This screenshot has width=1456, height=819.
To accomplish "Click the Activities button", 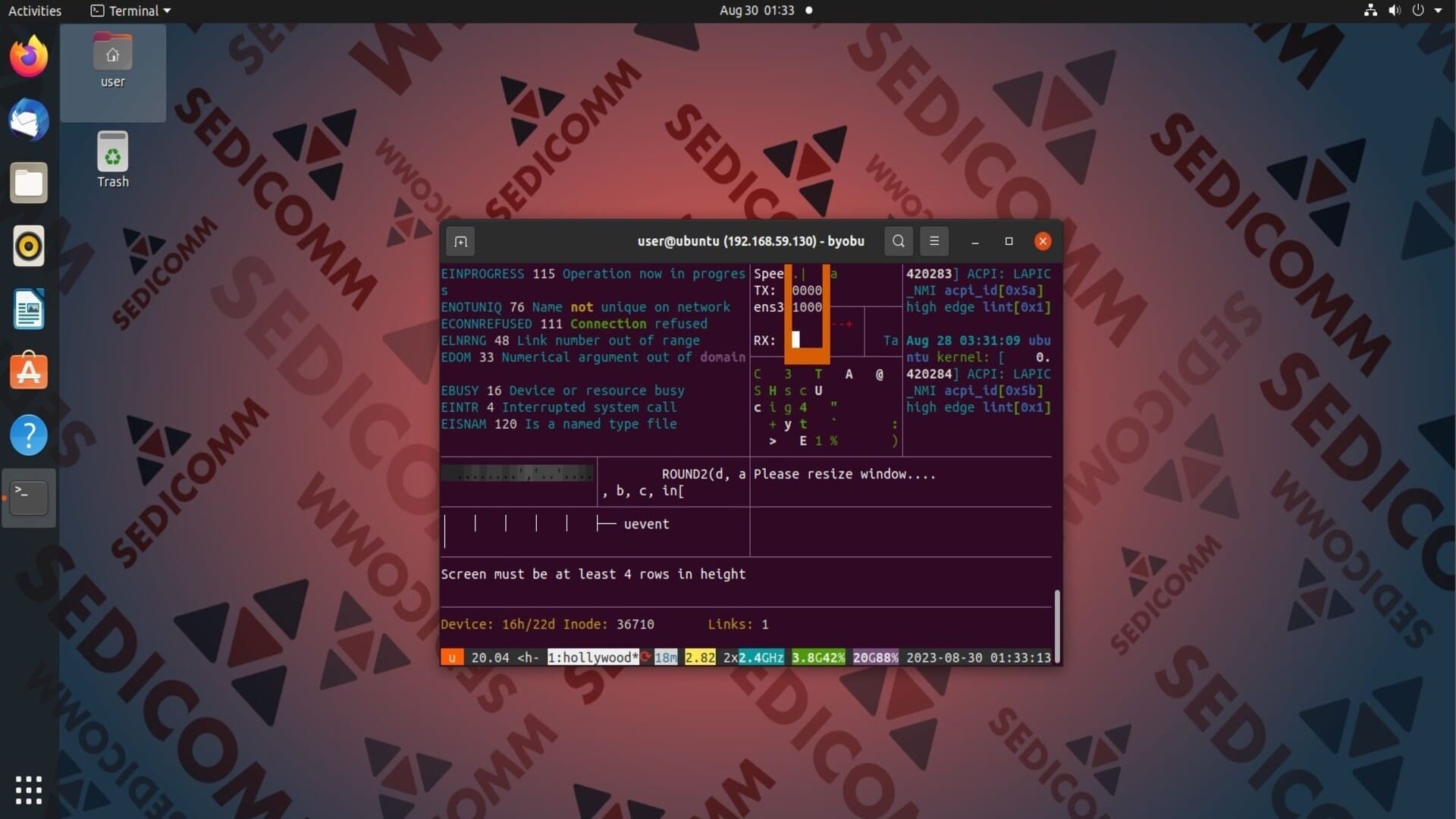I will (35, 11).
